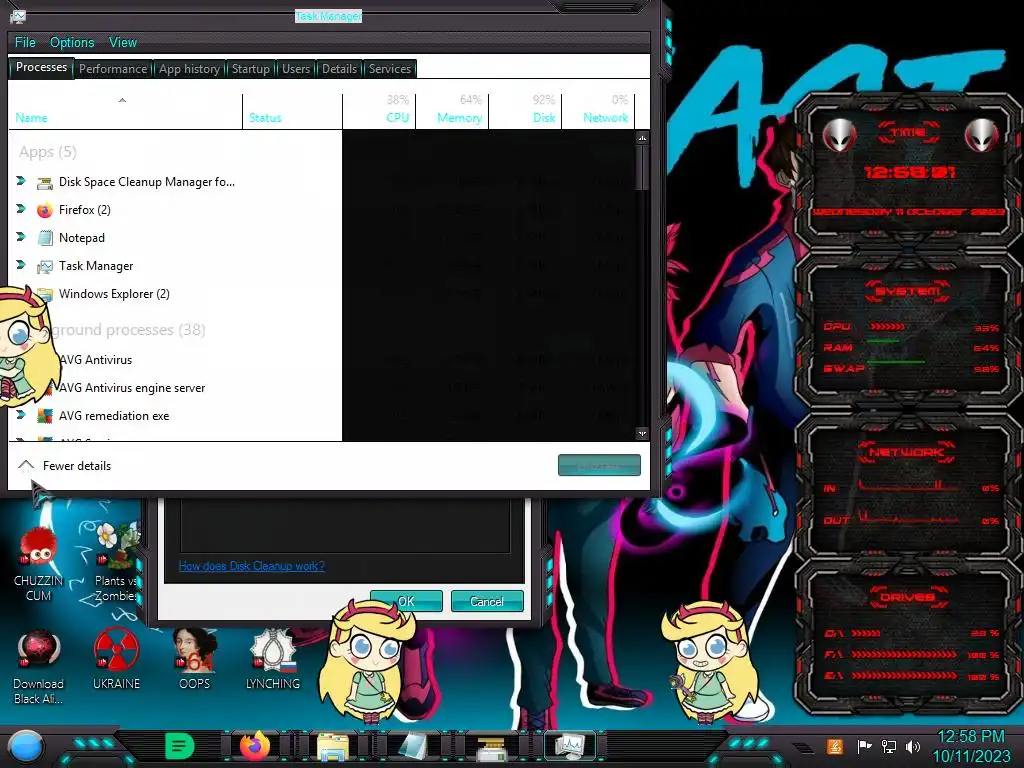
Task: Click the Disk Space Cleanup Manager process icon
Action: coord(44,183)
